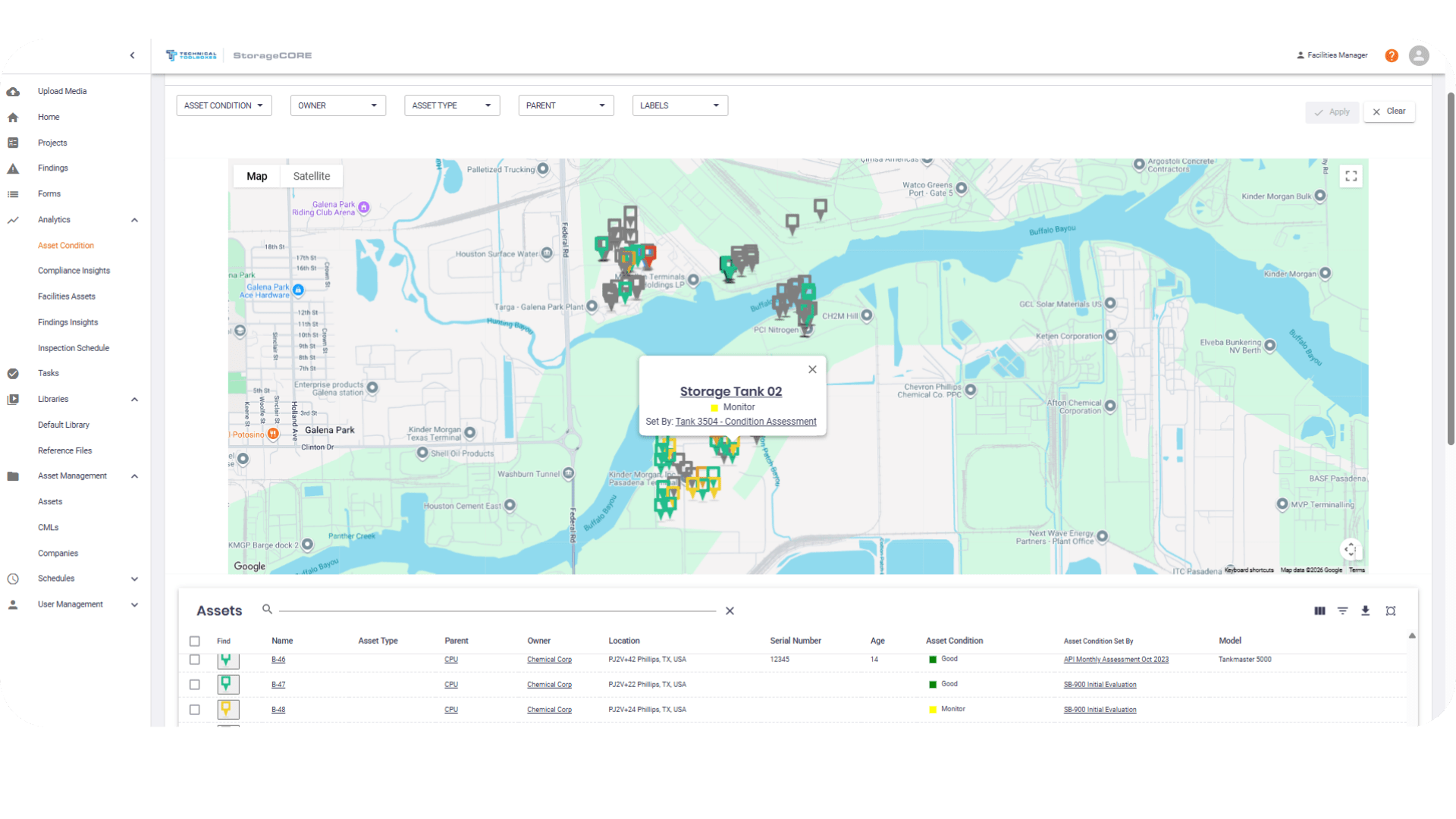Click the yellow Monitor swatch in B-48 row
The height and width of the screenshot is (819, 1456).
click(933, 710)
